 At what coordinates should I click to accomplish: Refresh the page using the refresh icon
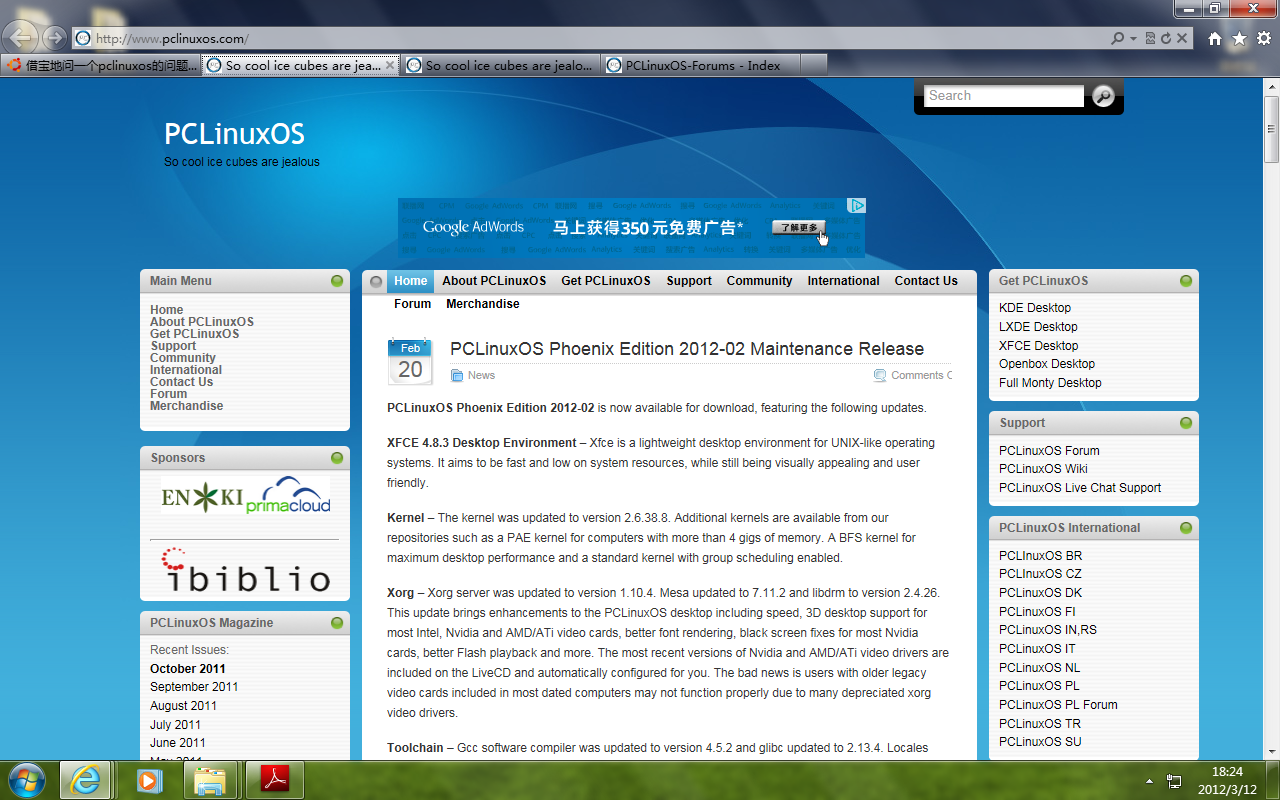coord(1166,39)
